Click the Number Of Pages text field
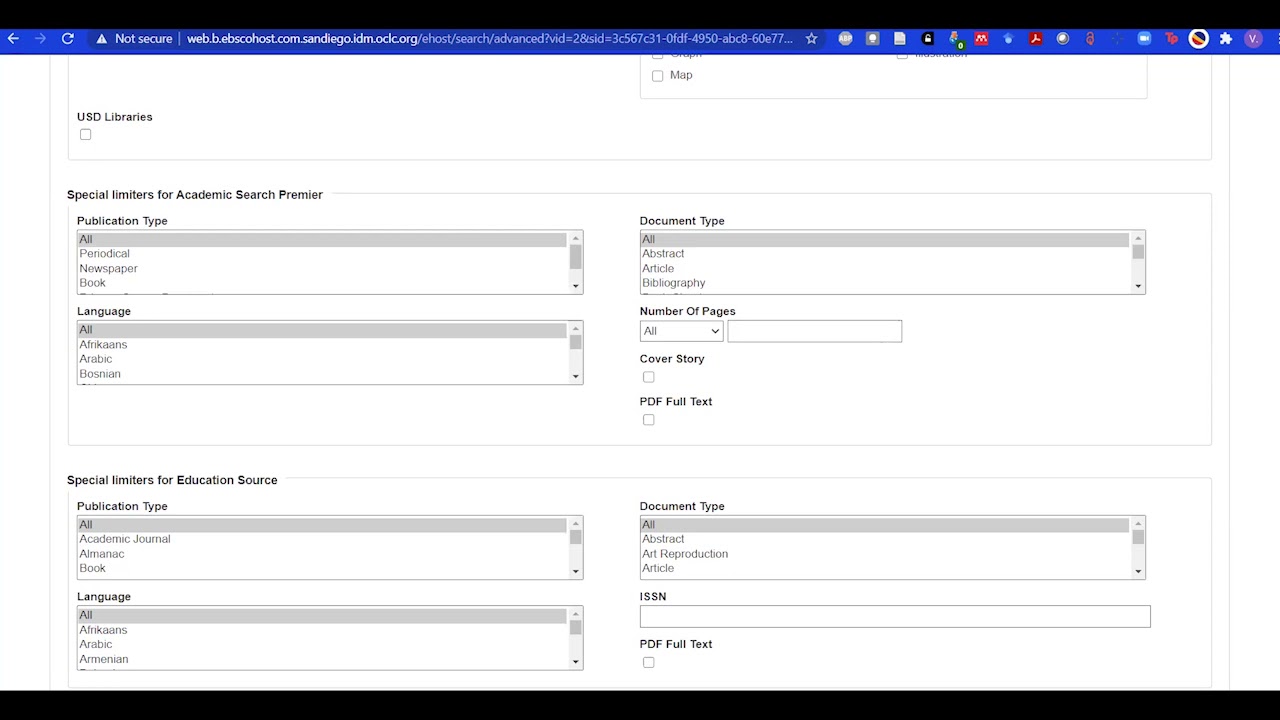Image resolution: width=1280 pixels, height=720 pixels. pos(814,331)
